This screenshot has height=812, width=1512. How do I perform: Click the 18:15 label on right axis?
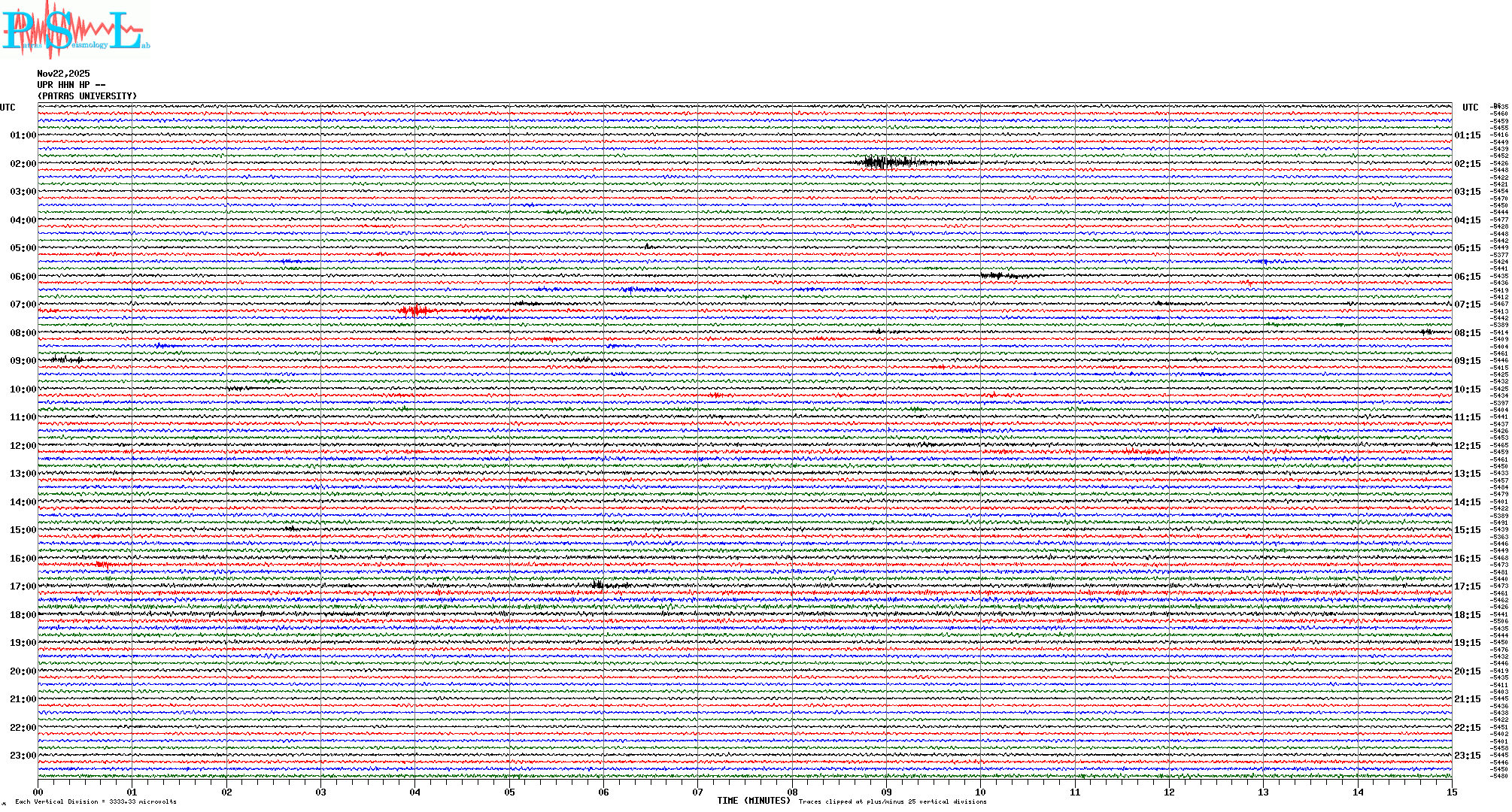pyautogui.click(x=1467, y=615)
